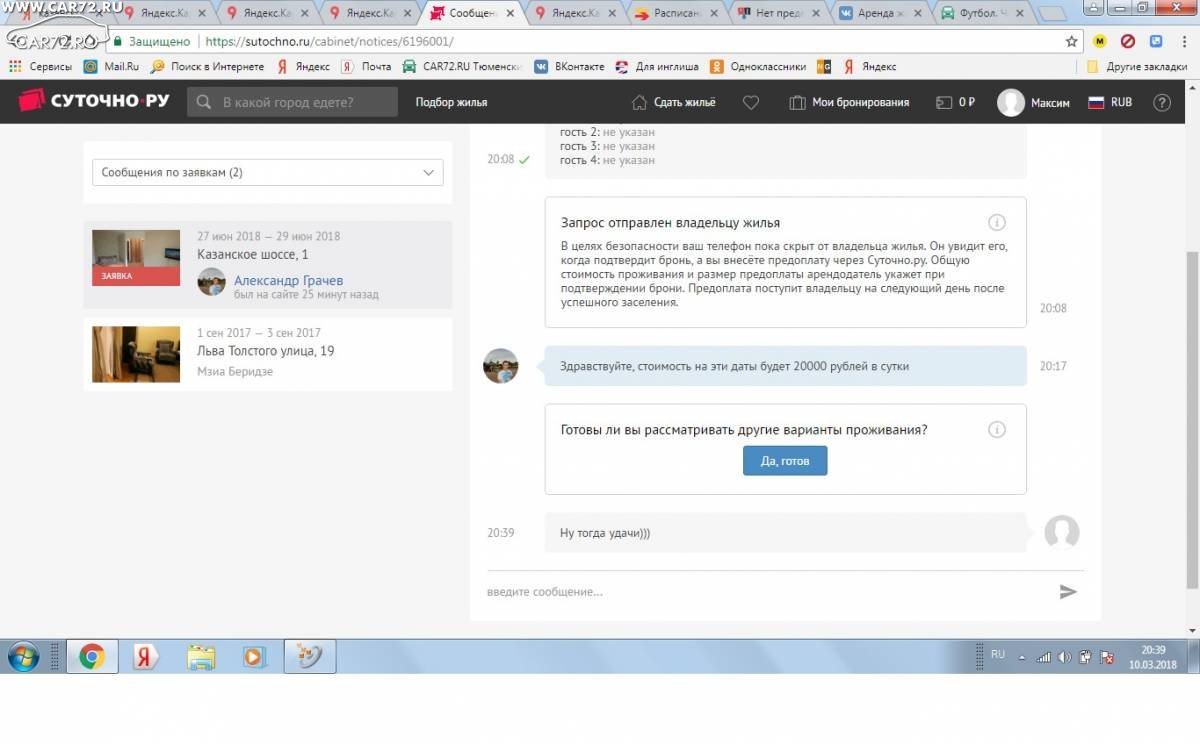The image size is (1200, 744).
Task: Click your avatar beside Ну тогда удачи
Action: pyautogui.click(x=1062, y=532)
